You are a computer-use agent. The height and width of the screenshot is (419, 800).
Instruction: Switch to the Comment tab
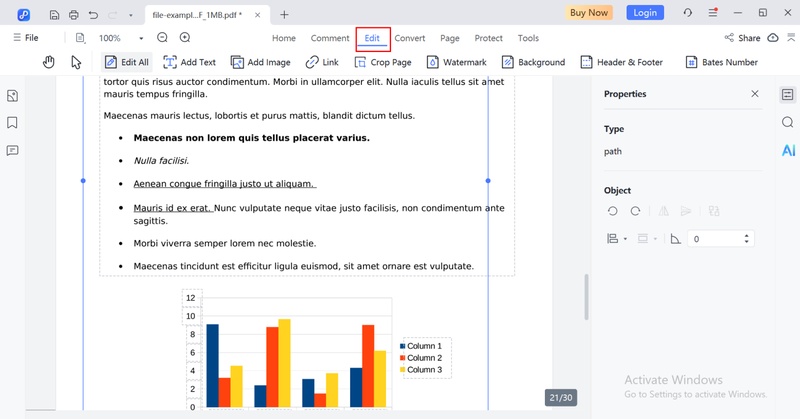click(330, 38)
